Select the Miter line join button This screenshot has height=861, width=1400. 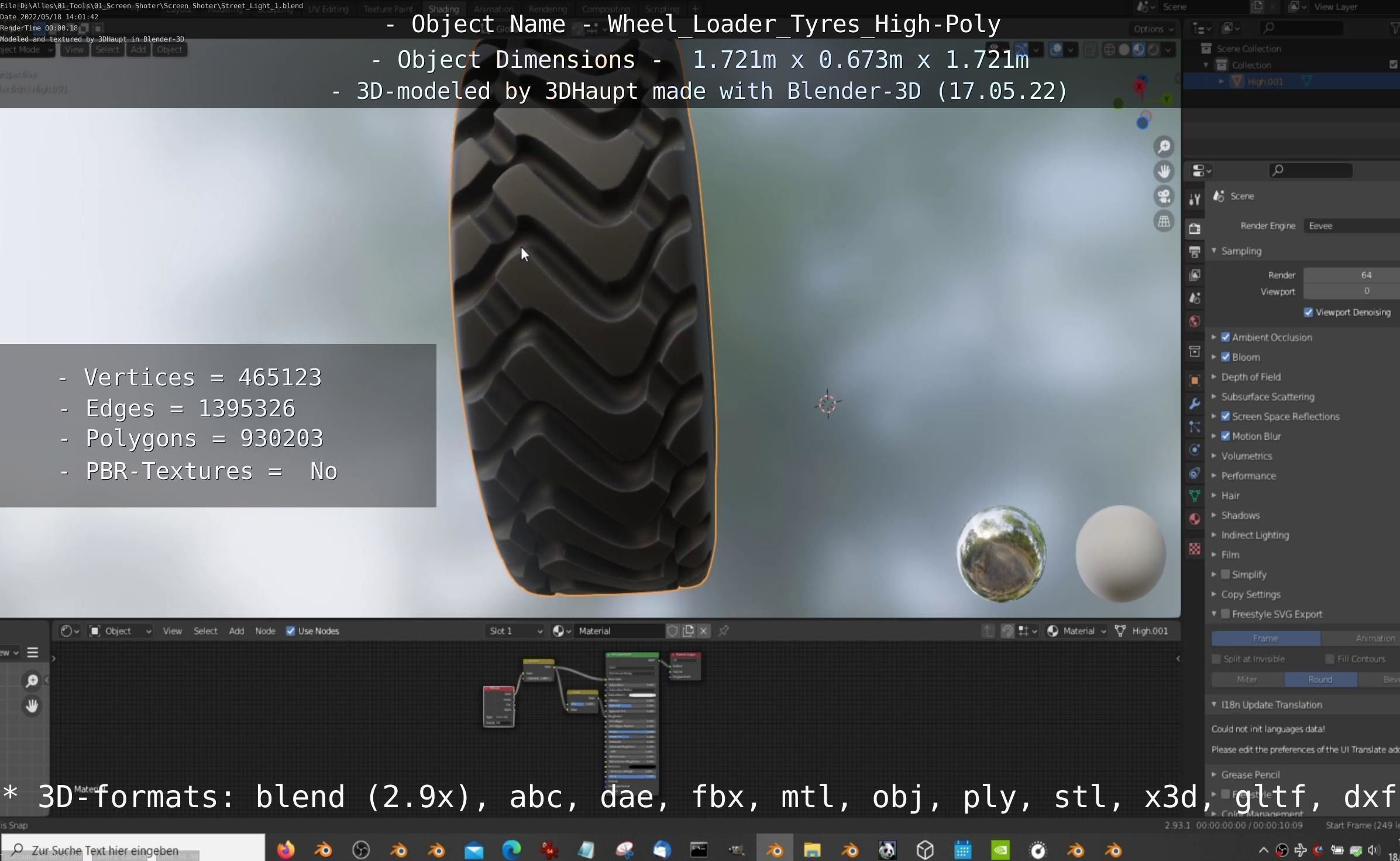(1247, 679)
